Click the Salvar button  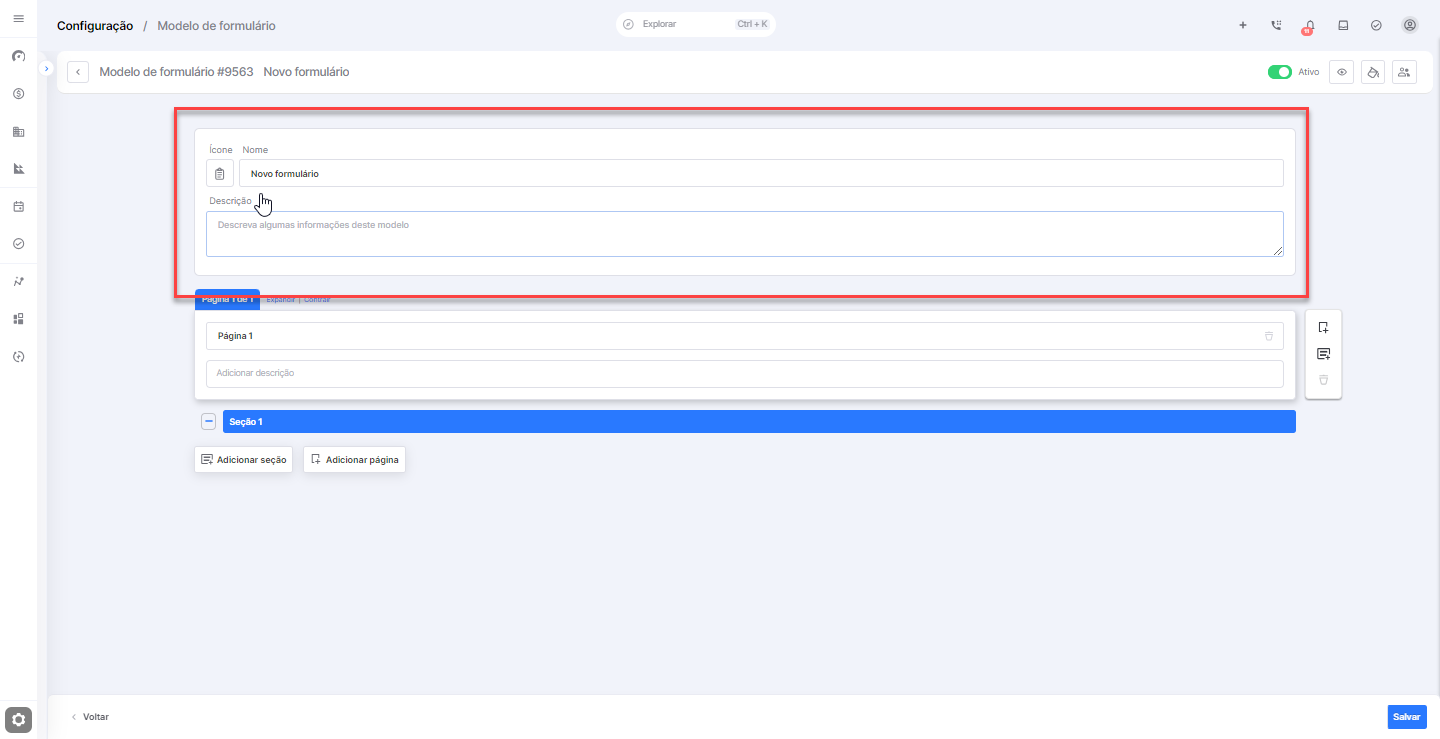[x=1407, y=717]
